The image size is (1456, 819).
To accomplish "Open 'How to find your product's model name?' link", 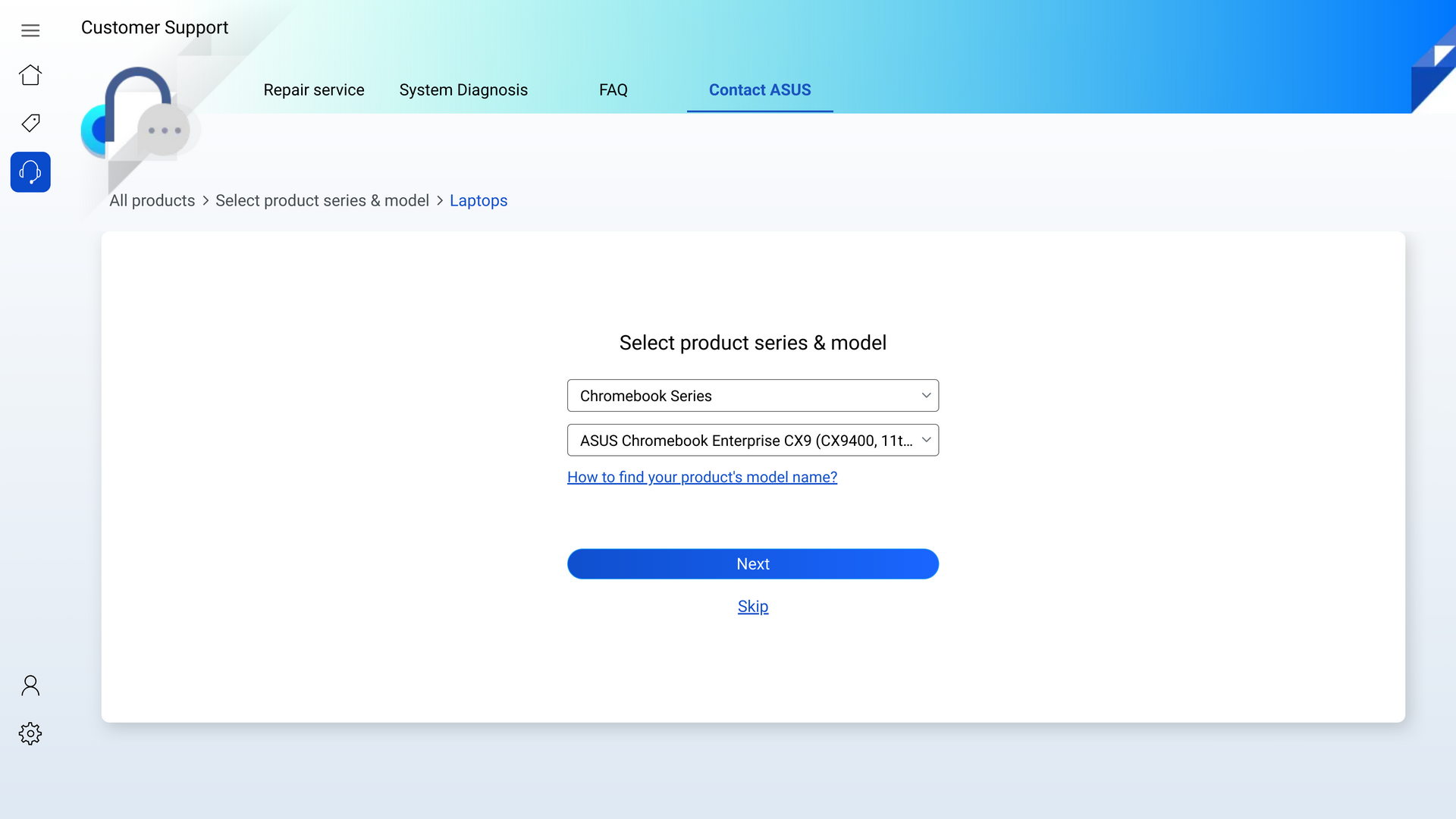I will pyautogui.click(x=702, y=477).
